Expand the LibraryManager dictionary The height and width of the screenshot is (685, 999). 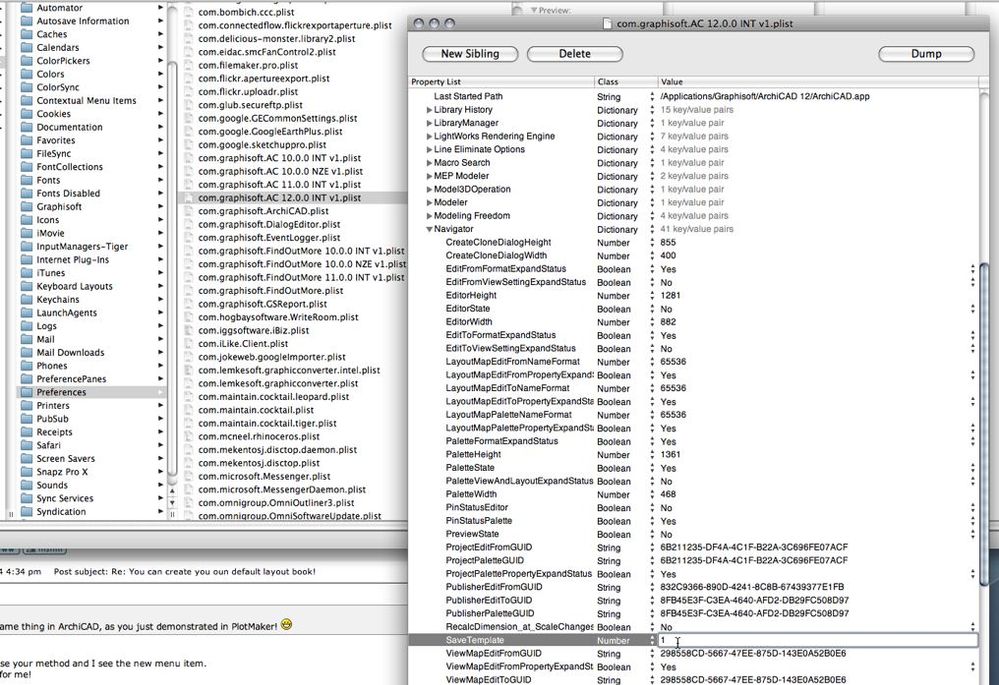pyautogui.click(x=429, y=123)
